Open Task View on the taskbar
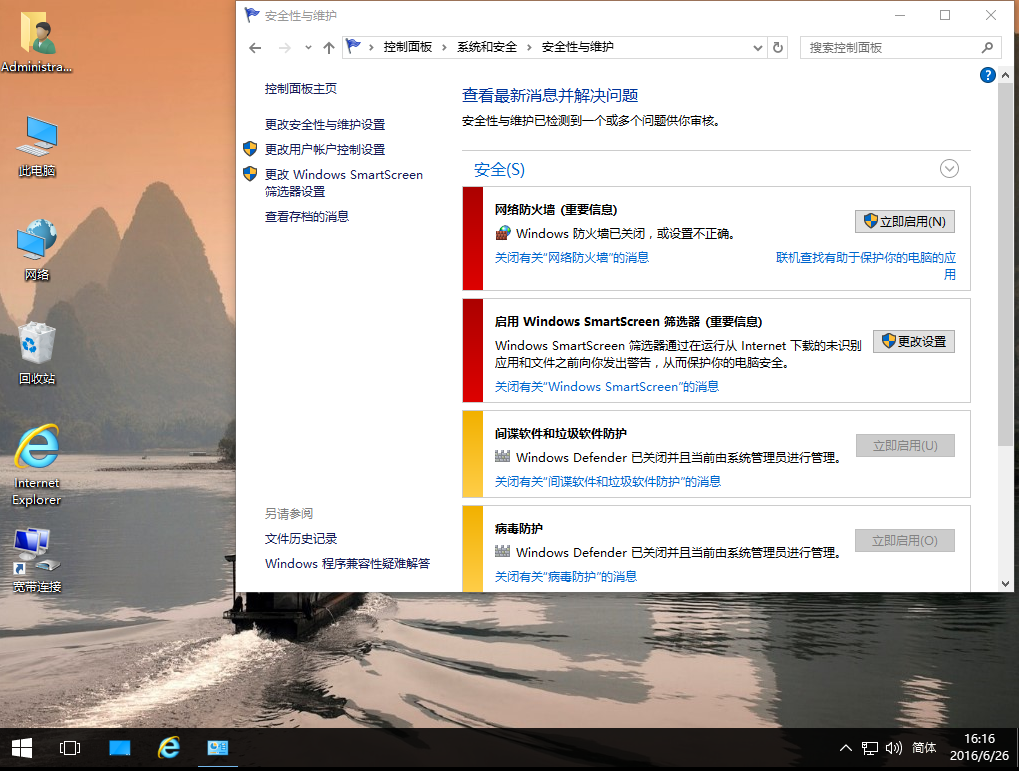The height and width of the screenshot is (771, 1019). coord(70,748)
